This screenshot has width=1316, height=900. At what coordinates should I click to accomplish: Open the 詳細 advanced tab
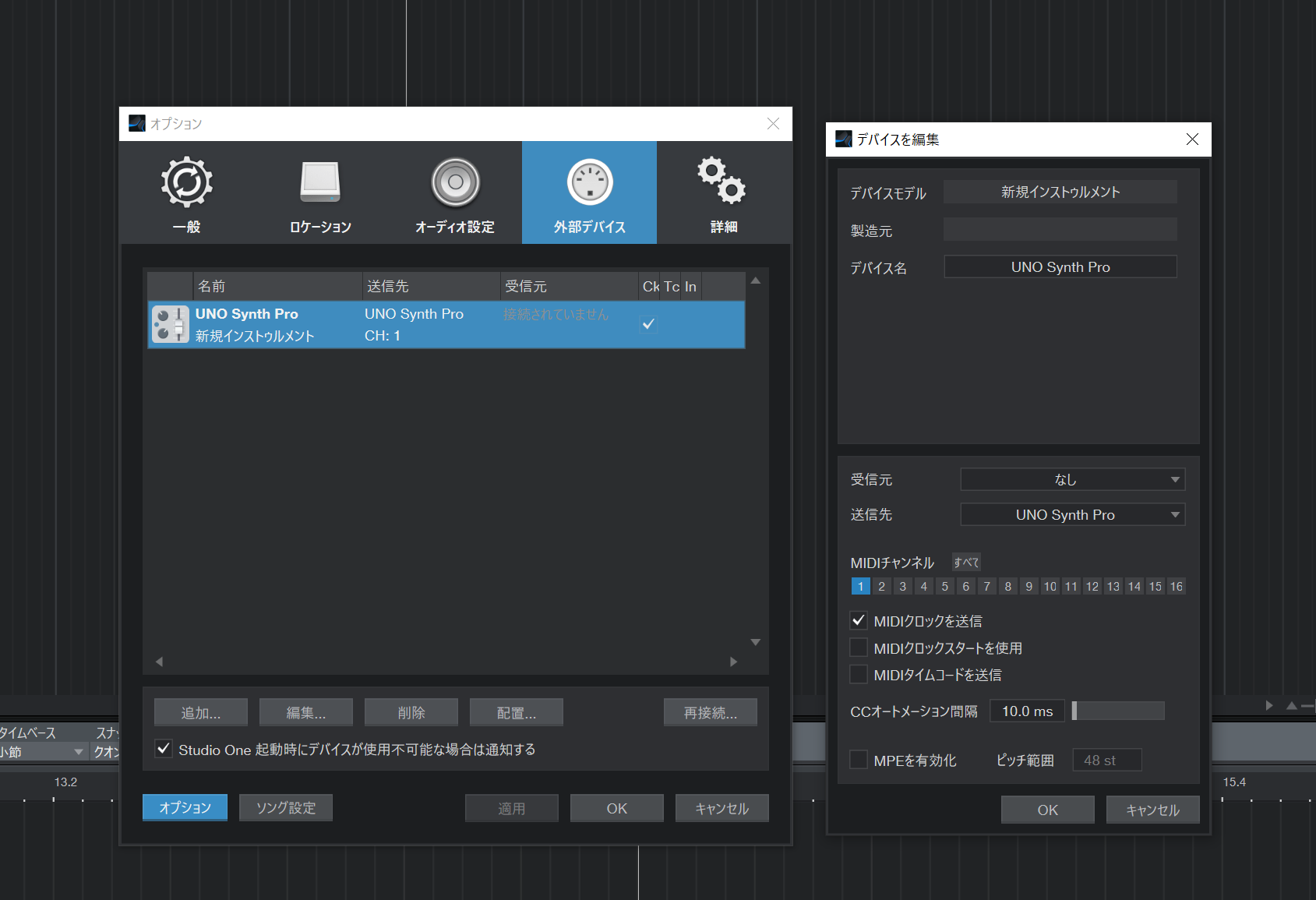(x=723, y=192)
